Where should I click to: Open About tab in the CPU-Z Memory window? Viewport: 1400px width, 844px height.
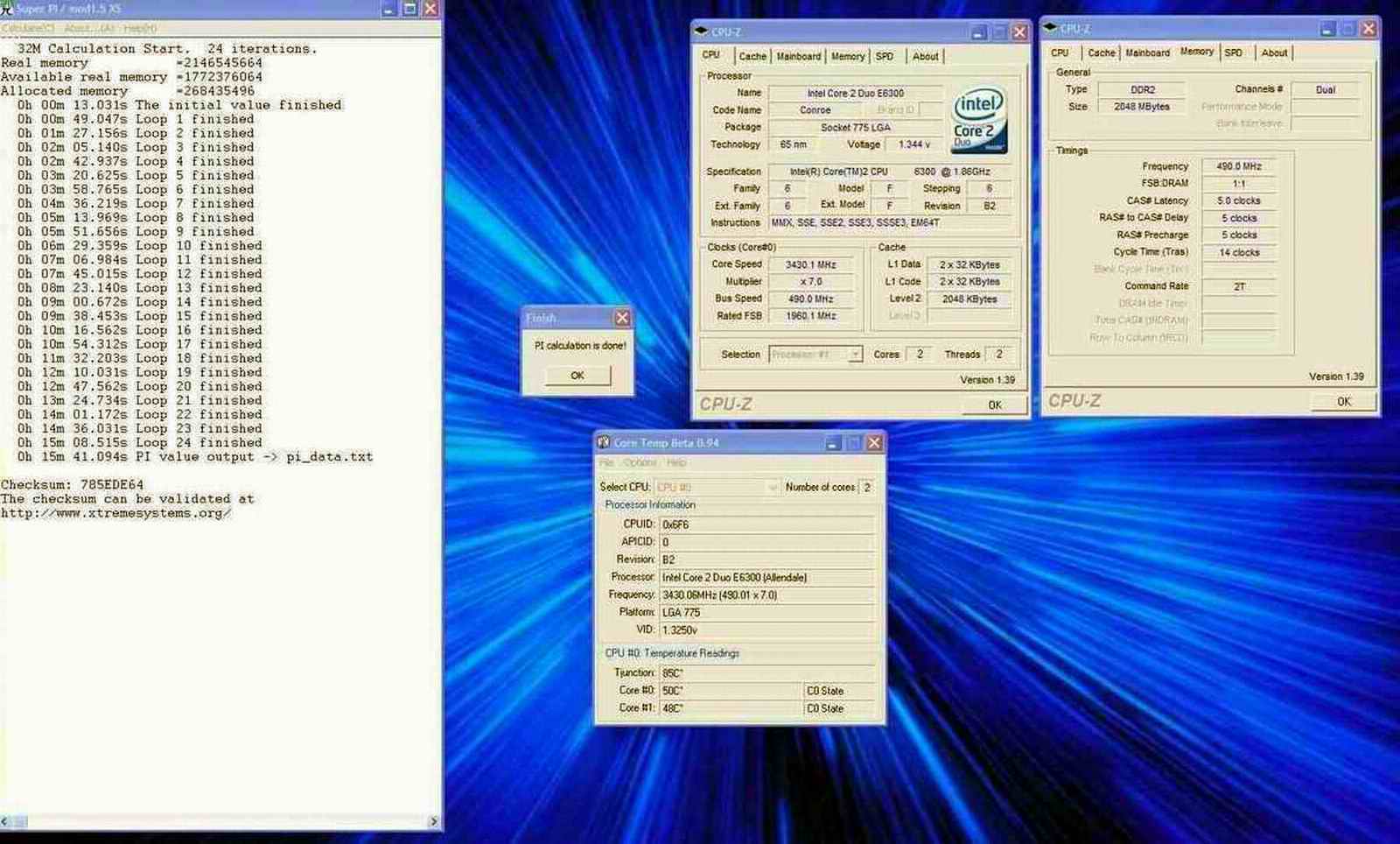click(1274, 53)
